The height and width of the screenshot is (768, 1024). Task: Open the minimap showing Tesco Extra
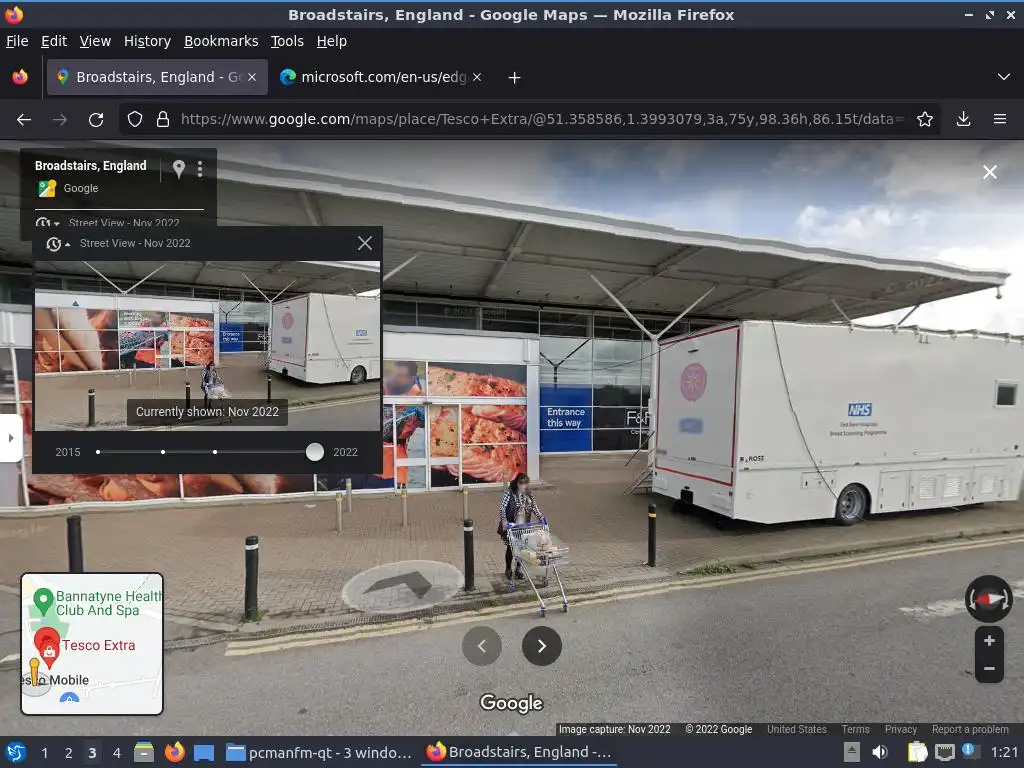point(92,644)
